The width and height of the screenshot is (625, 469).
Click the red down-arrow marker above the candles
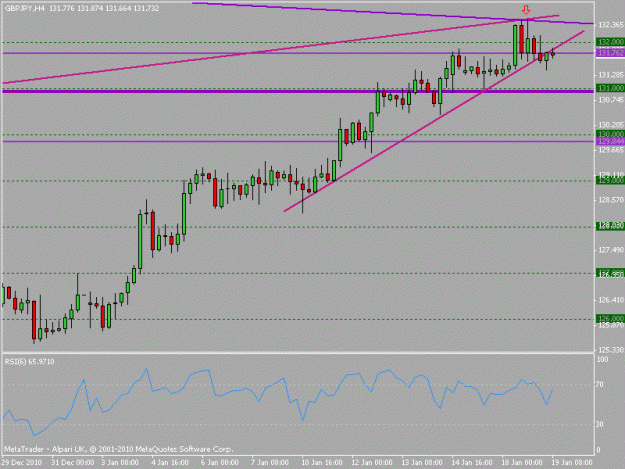pos(526,10)
